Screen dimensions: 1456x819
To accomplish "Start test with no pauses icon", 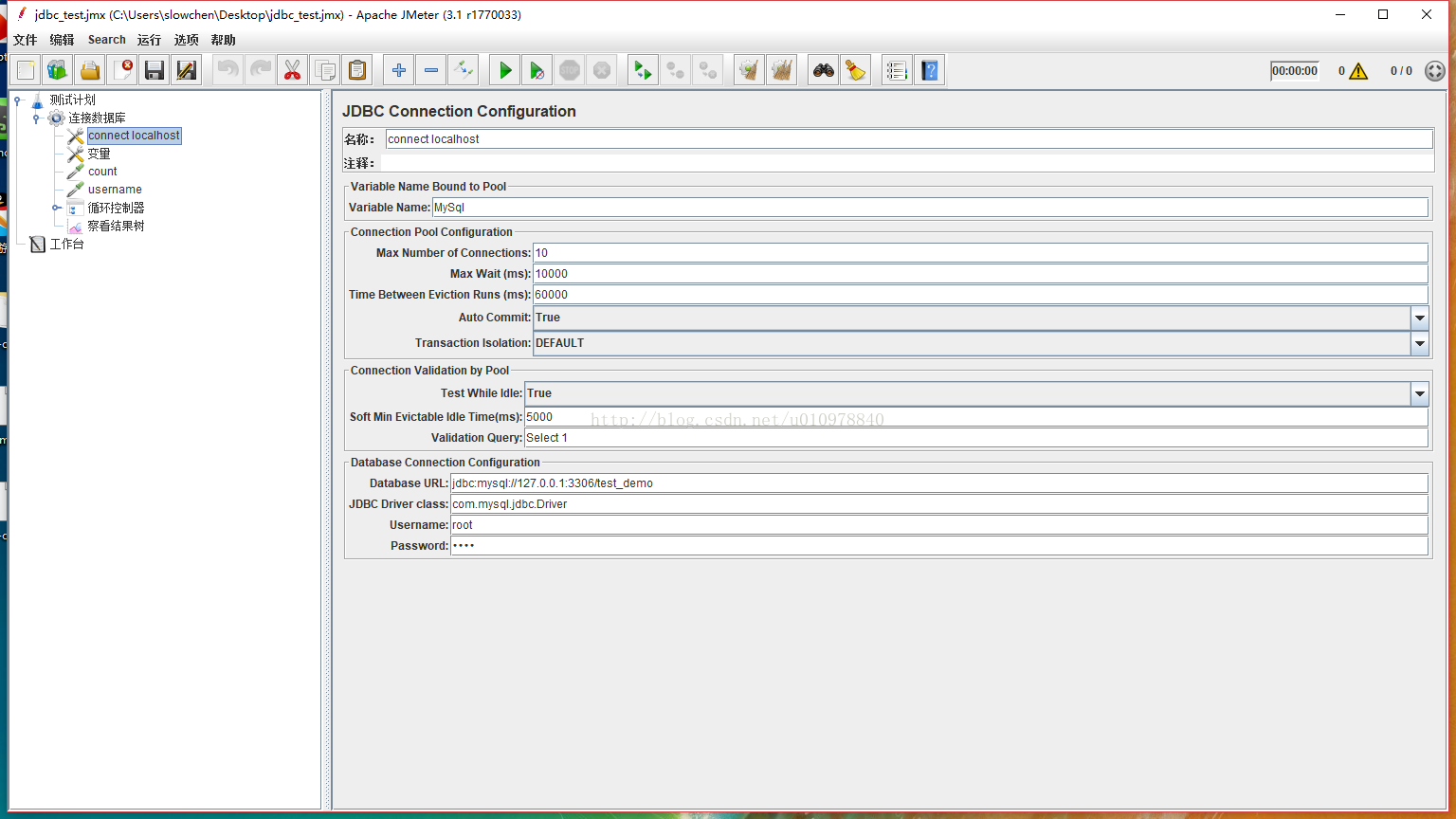I will 537,70.
